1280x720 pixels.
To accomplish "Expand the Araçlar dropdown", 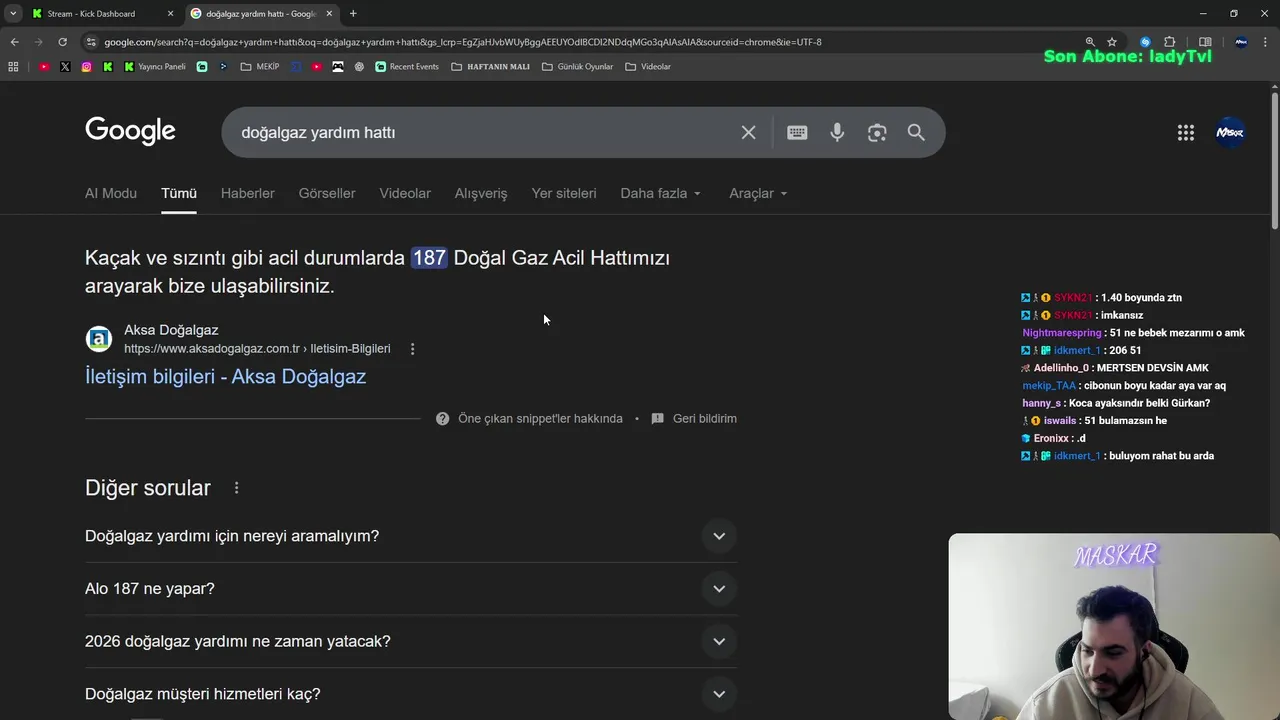I will 758,193.
